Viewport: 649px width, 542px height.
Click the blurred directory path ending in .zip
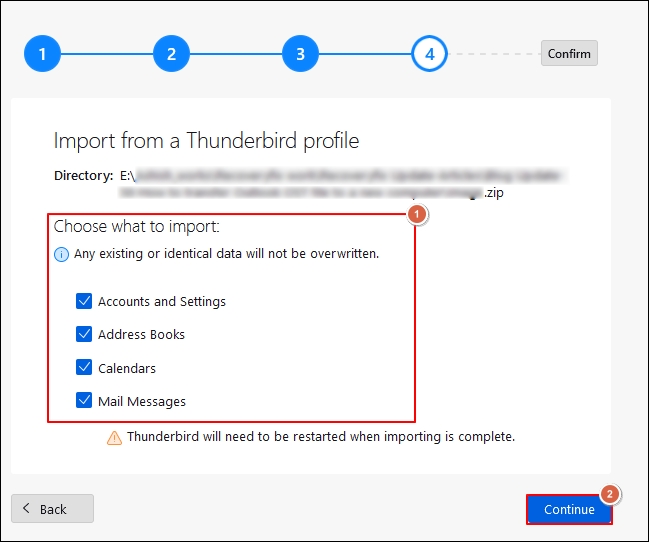click(x=344, y=184)
